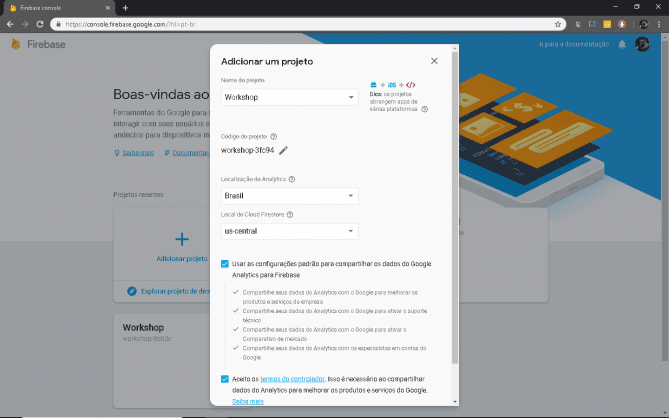The width and height of the screenshot is (669, 418).
Task: Bookmark this page with the star
Action: point(558,24)
